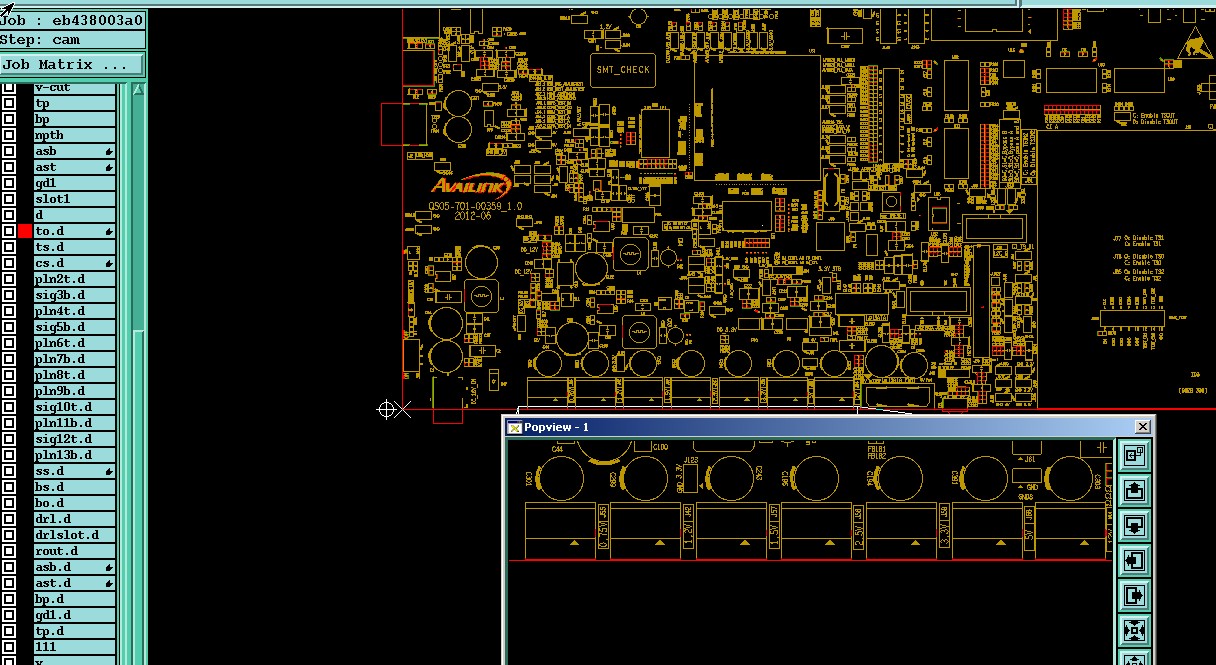Viewport: 1216px width, 665px height.
Task: Click the inward-arrows zoom icon in Popview
Action: pos(1134,630)
